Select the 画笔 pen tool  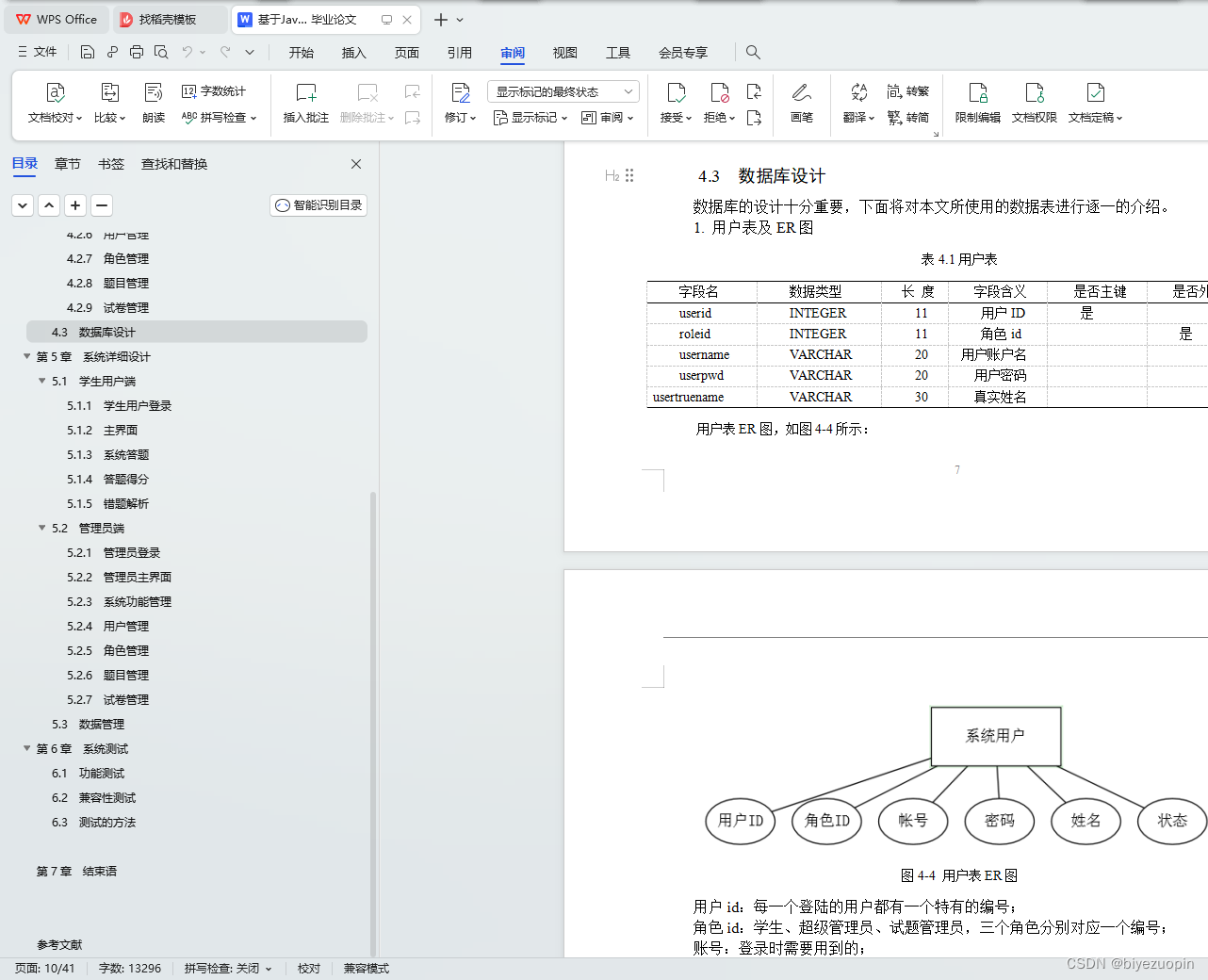click(802, 92)
